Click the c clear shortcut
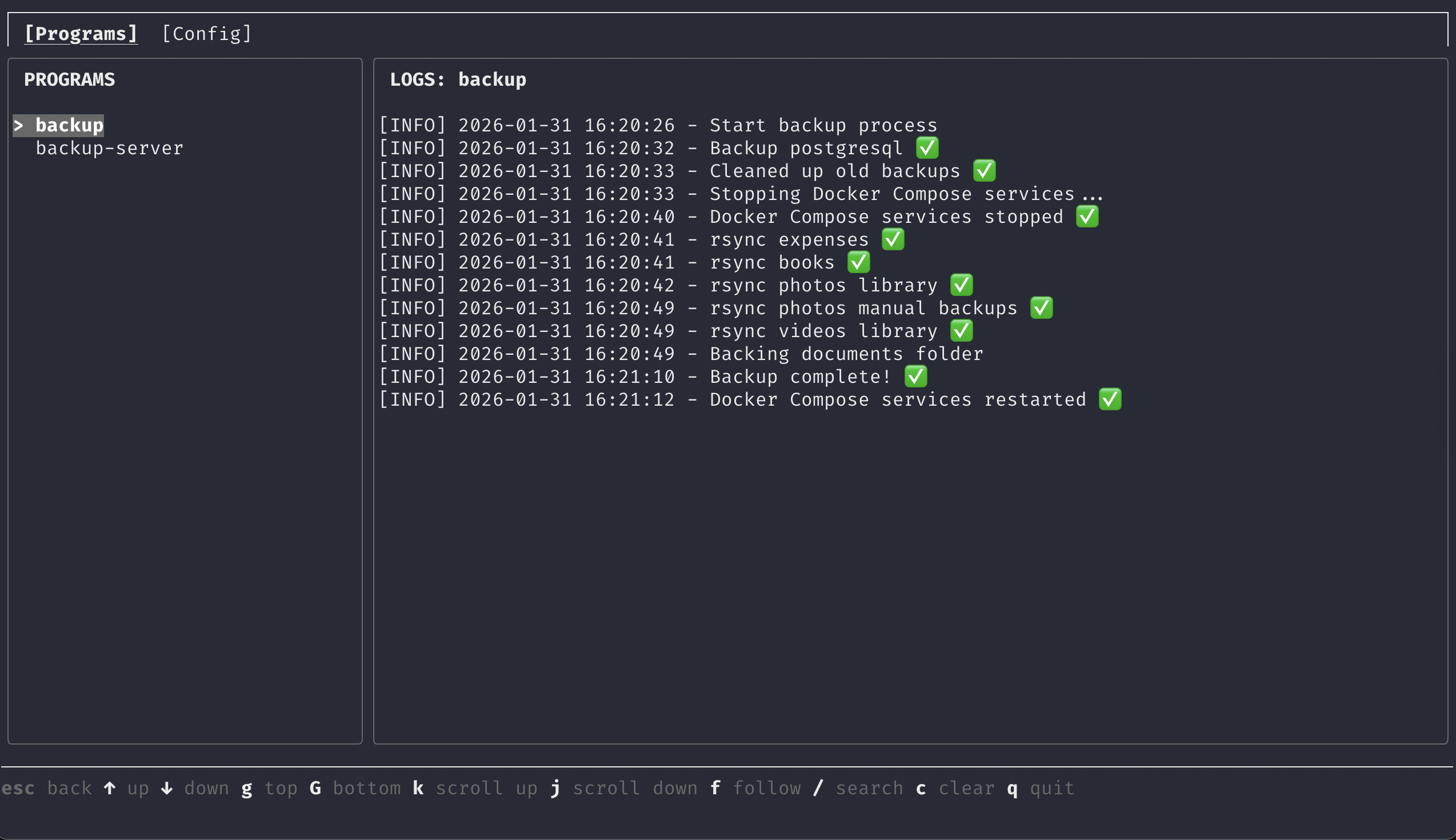Screen dimensions: 1456x840 921,788
